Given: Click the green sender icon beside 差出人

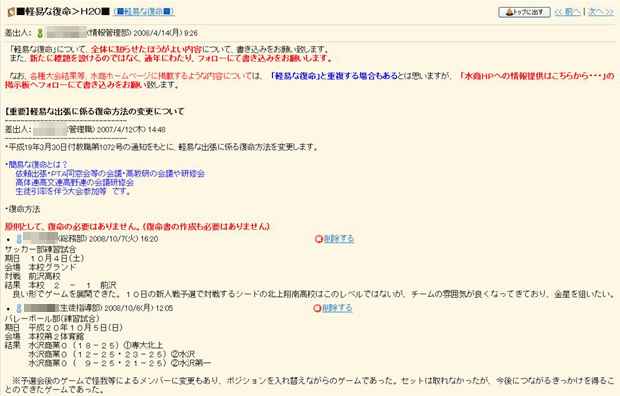Looking at the screenshot, I should pos(40,33).
